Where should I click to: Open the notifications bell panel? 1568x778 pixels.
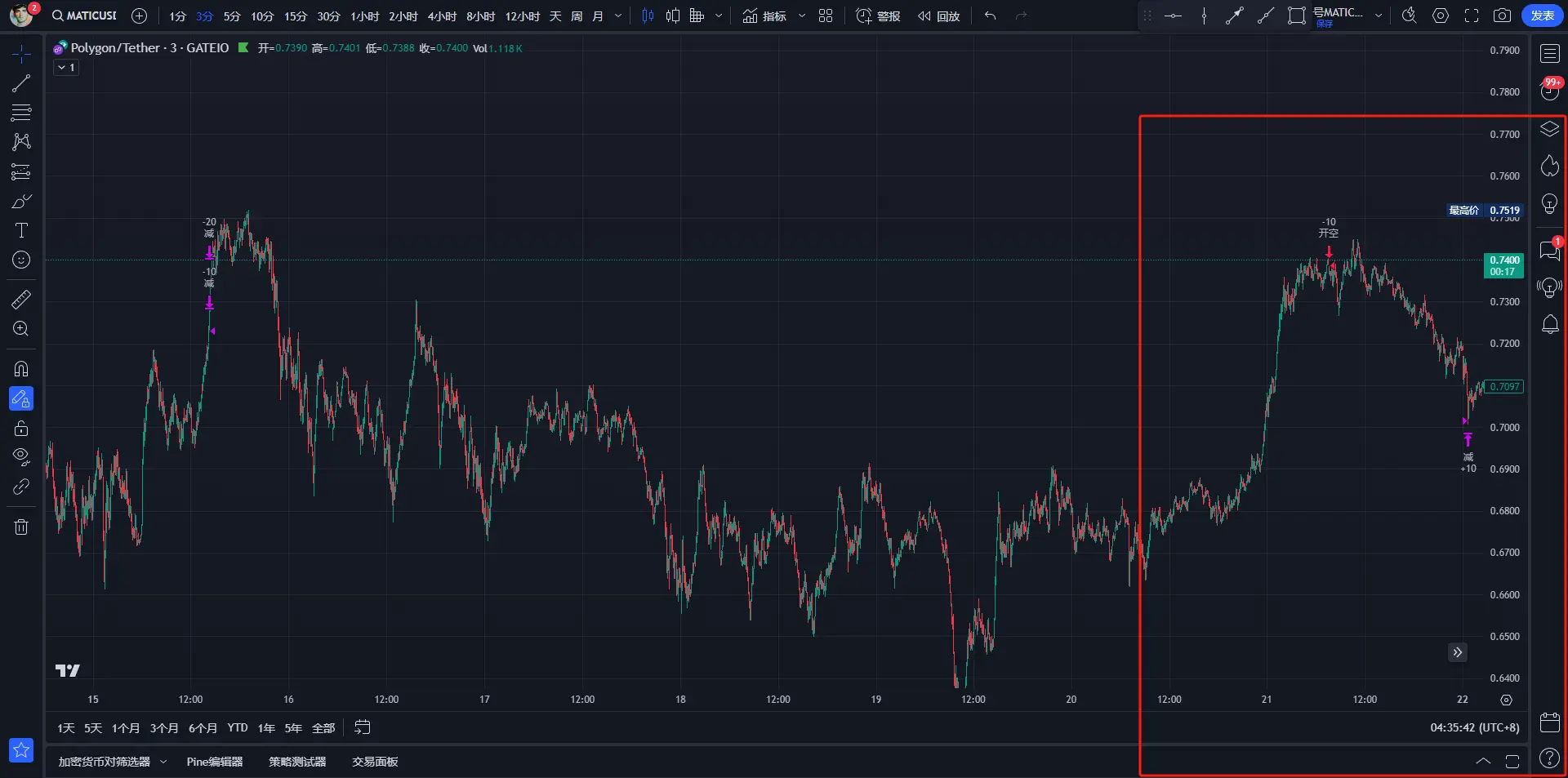pyautogui.click(x=1549, y=324)
